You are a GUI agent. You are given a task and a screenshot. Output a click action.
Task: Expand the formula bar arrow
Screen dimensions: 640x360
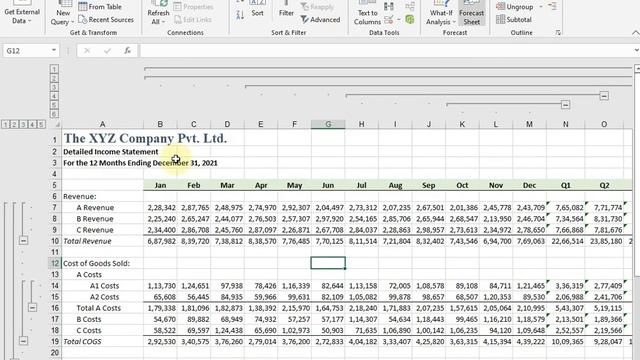coord(636,51)
